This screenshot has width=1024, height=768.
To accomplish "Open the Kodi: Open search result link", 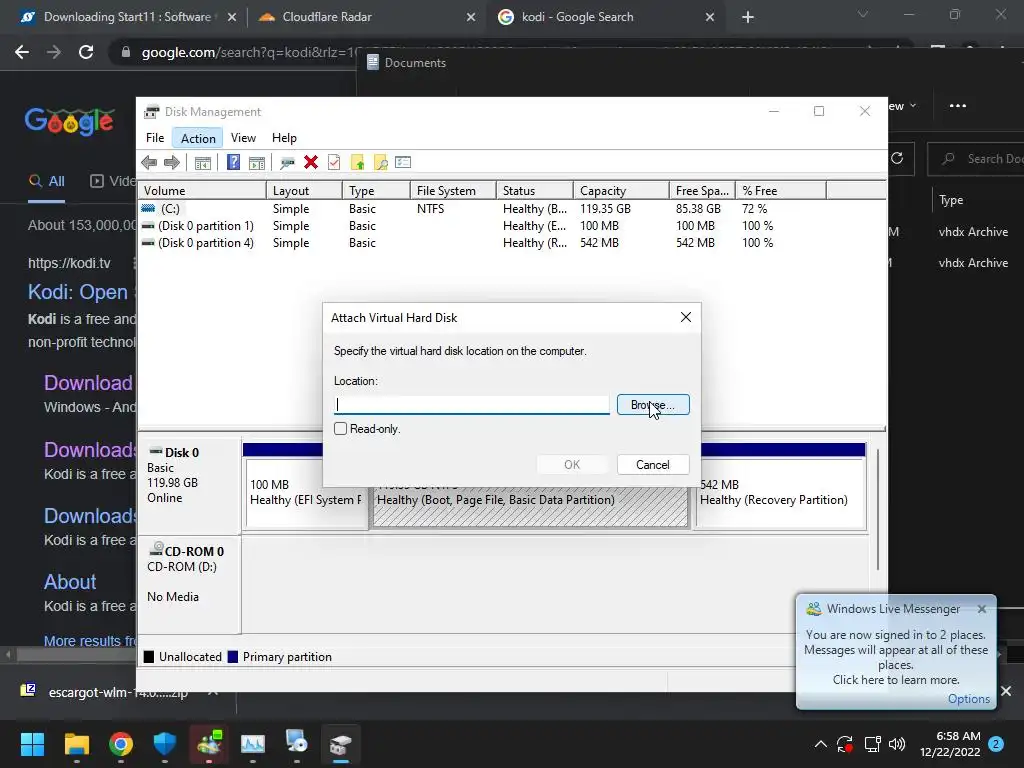I will click(78, 292).
